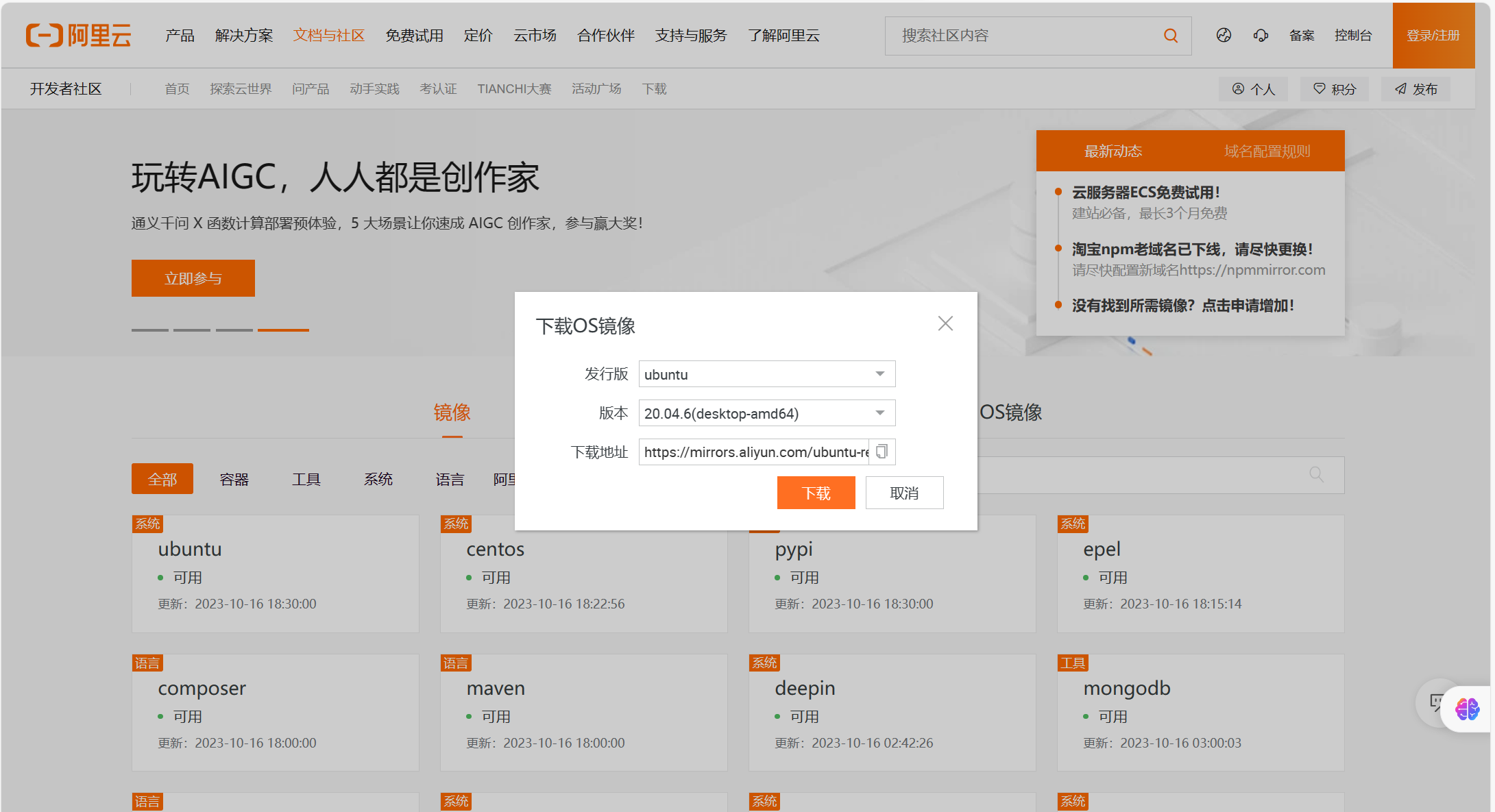Open the 支持与服务 menu item
This screenshot has height=812, width=1495.
pyautogui.click(x=691, y=35)
